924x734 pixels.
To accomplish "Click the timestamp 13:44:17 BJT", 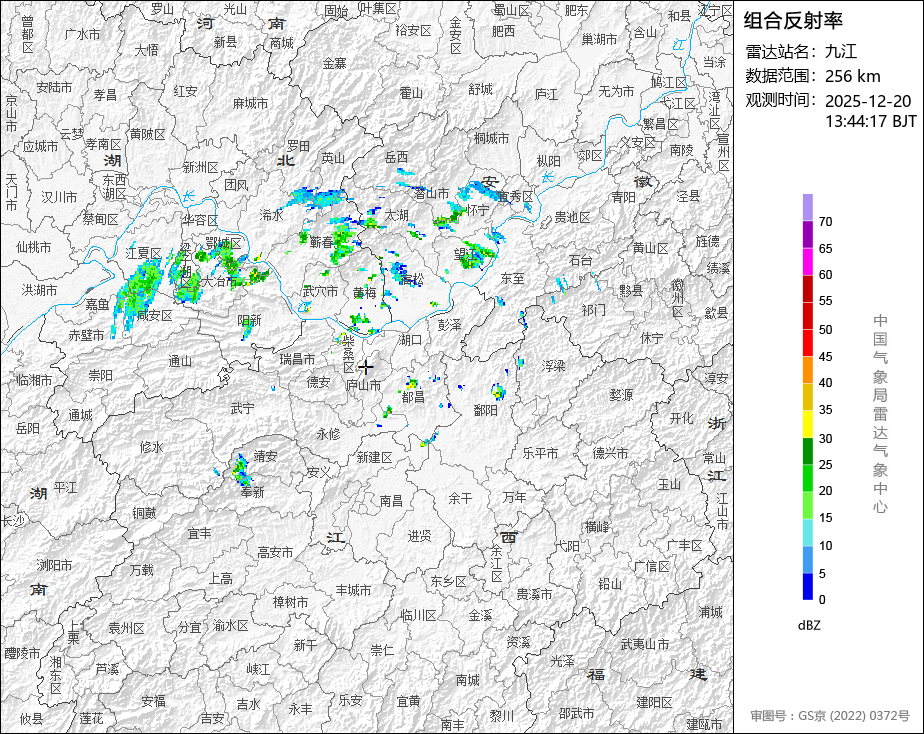I will (870, 121).
